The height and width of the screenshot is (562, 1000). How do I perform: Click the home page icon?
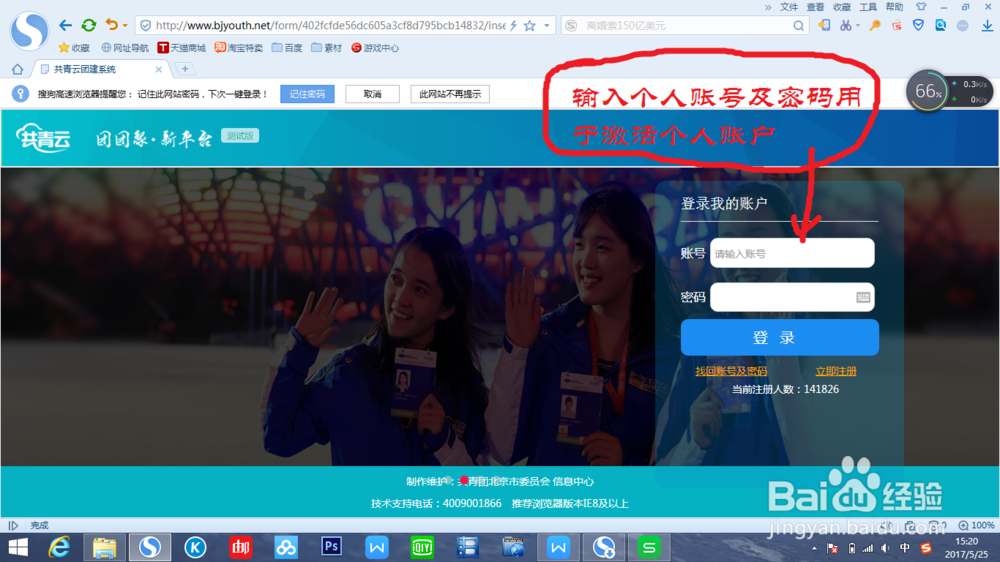point(17,69)
